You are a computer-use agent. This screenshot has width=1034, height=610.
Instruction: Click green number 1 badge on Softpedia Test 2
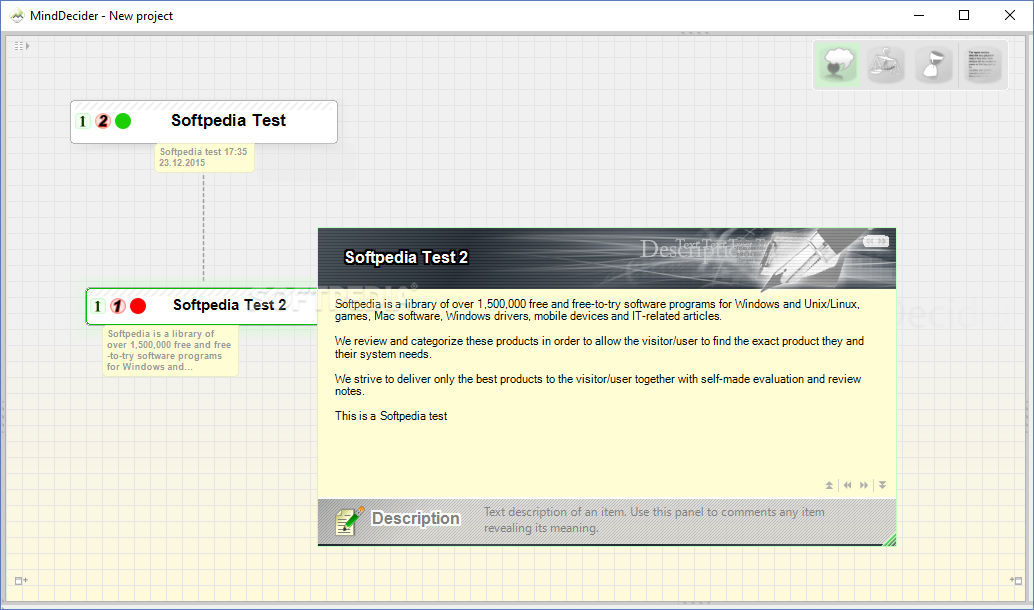click(x=98, y=306)
